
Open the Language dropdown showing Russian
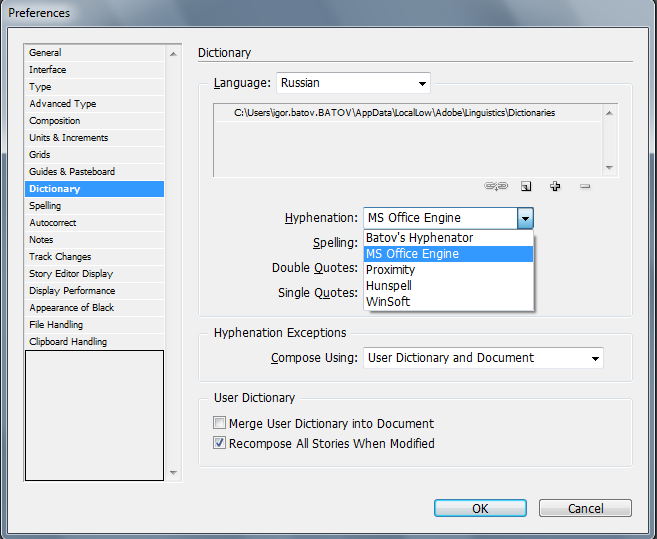click(x=353, y=83)
